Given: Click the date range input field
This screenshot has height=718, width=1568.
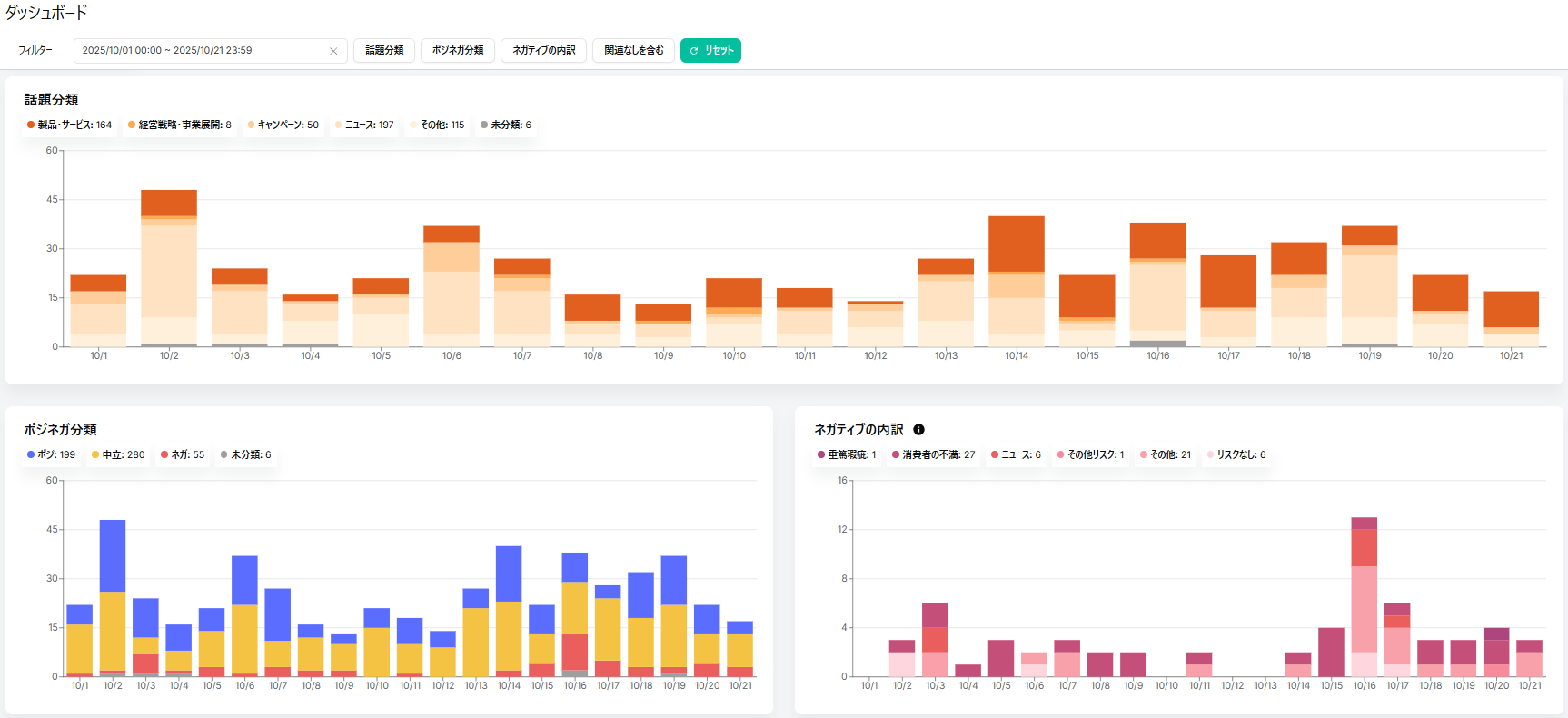Looking at the screenshot, I should click(200, 51).
